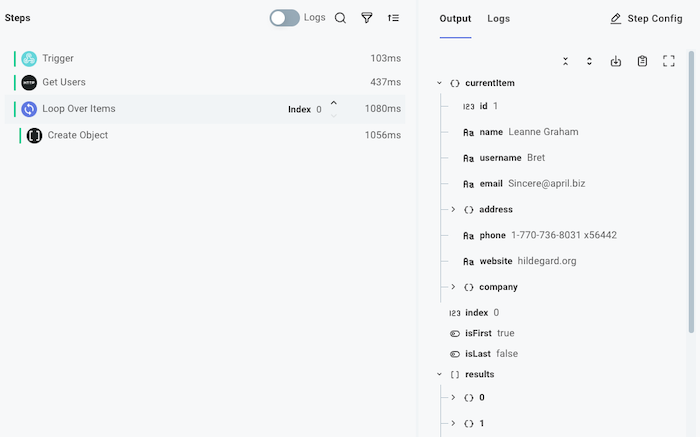Image resolution: width=700 pixels, height=437 pixels.
Task: Click the name value Leanne Graham
Action: point(543,132)
